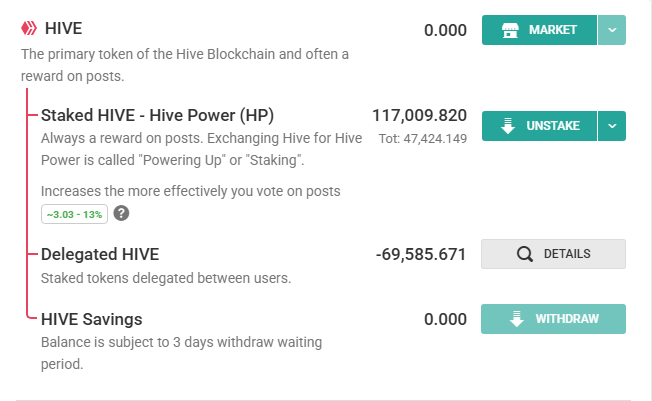Click the down-arrow icon on Withdraw button
The image size is (652, 401).
click(516, 319)
